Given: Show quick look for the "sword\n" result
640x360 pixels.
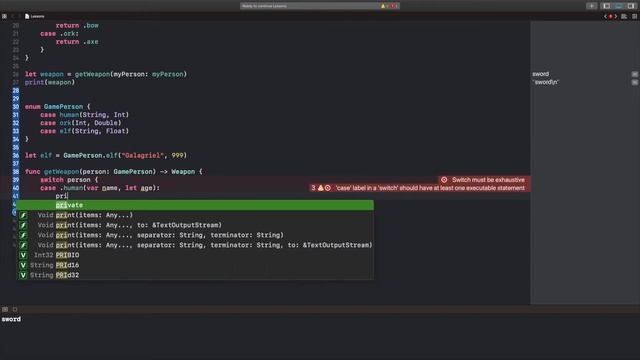Looking at the screenshot, I should click(x=635, y=82).
